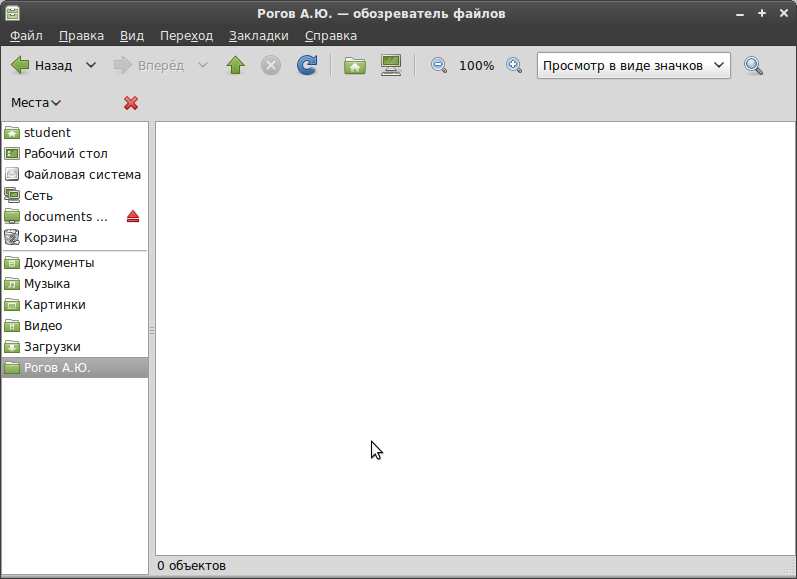This screenshot has width=797, height=579.
Task: Reload the current folder view
Action: click(308, 66)
